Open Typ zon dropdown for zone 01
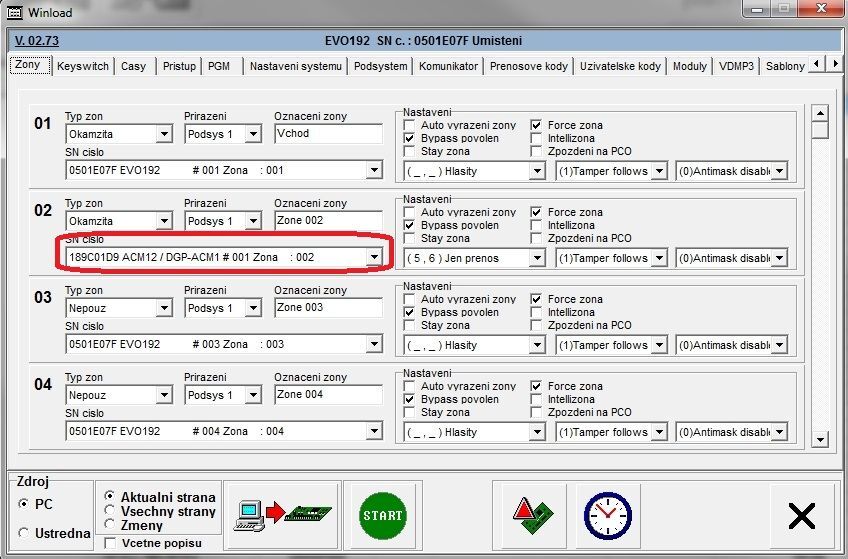Viewport: 848px width, 559px height. pos(164,134)
